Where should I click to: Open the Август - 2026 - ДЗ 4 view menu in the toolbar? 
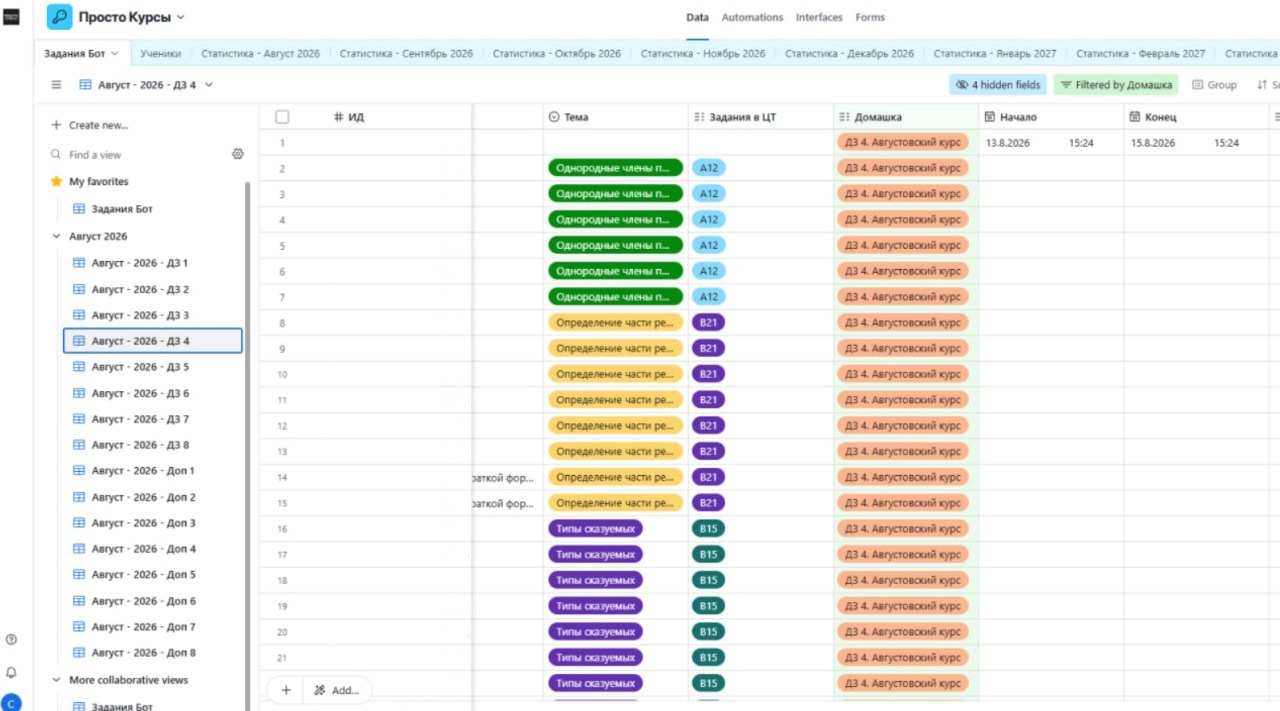pos(146,85)
